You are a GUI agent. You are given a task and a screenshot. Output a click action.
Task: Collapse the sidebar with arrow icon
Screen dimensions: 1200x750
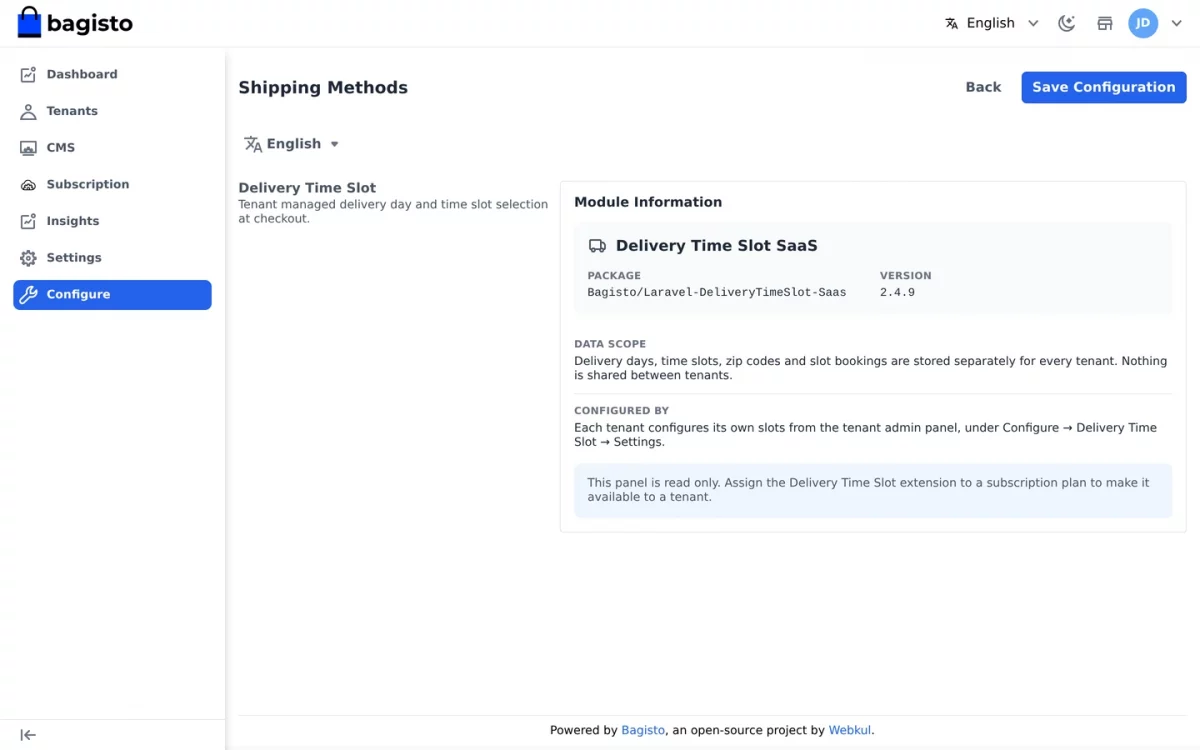click(x=28, y=735)
